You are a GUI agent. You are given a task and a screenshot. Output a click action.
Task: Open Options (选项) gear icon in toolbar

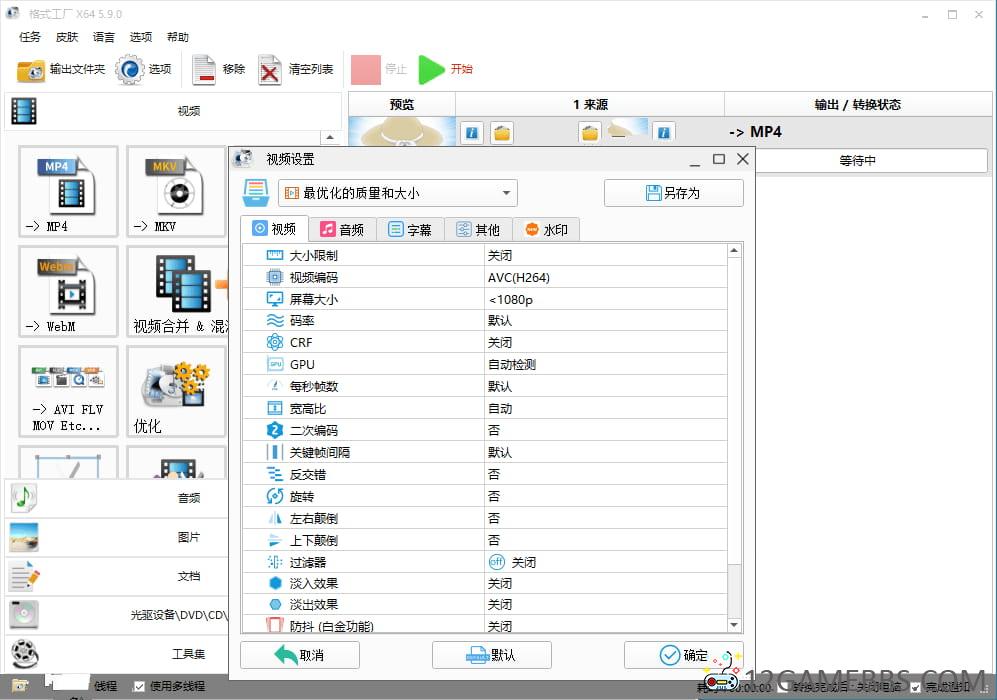click(x=130, y=69)
